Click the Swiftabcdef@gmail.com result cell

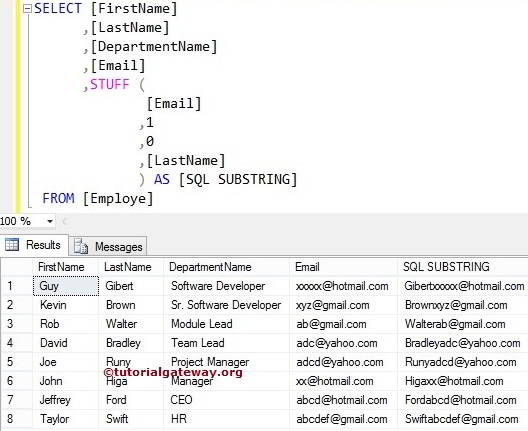click(x=463, y=419)
